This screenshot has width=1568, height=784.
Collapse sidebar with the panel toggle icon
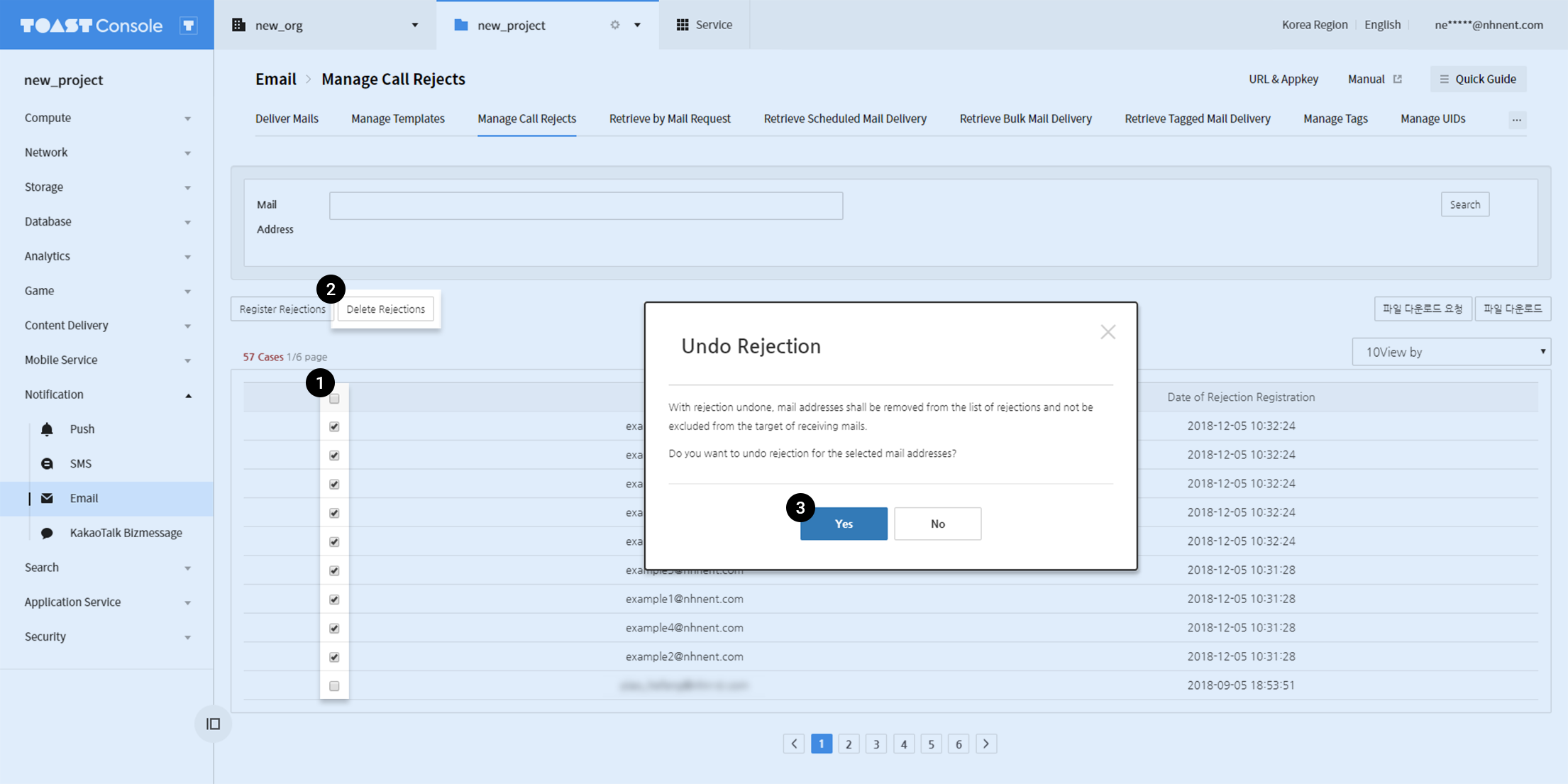[x=213, y=724]
